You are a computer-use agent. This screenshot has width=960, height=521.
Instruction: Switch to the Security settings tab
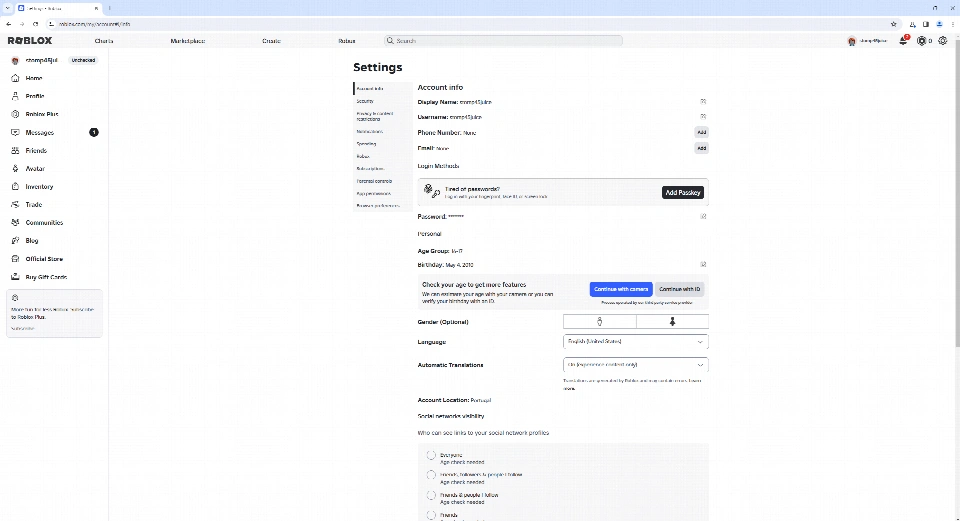point(383,101)
